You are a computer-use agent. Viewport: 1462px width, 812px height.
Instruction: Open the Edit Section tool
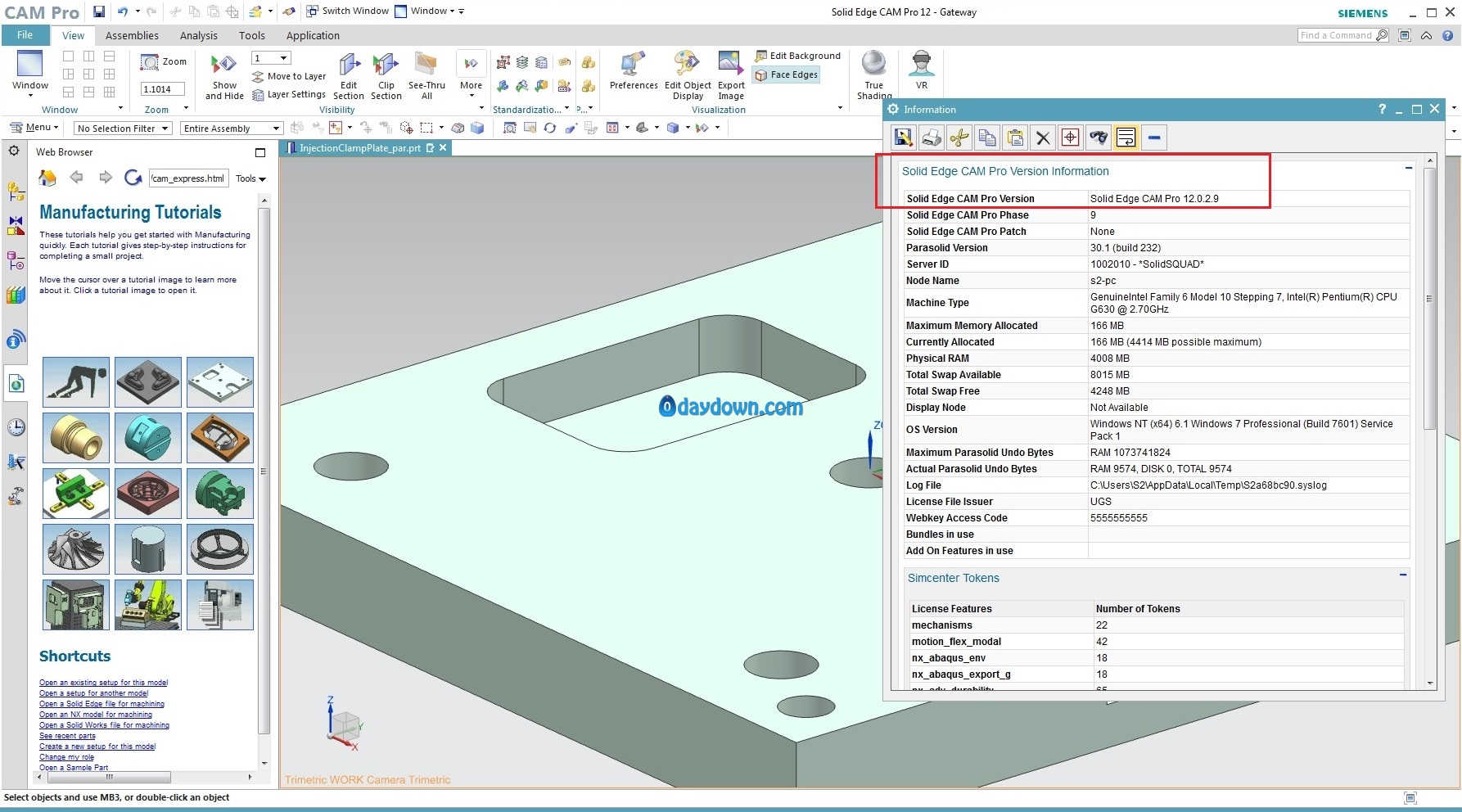coord(349,76)
